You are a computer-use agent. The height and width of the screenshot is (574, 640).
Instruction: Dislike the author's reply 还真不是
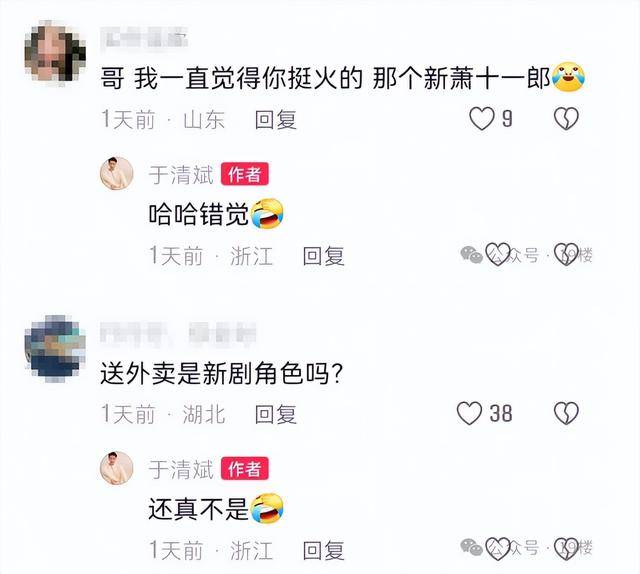566,549
